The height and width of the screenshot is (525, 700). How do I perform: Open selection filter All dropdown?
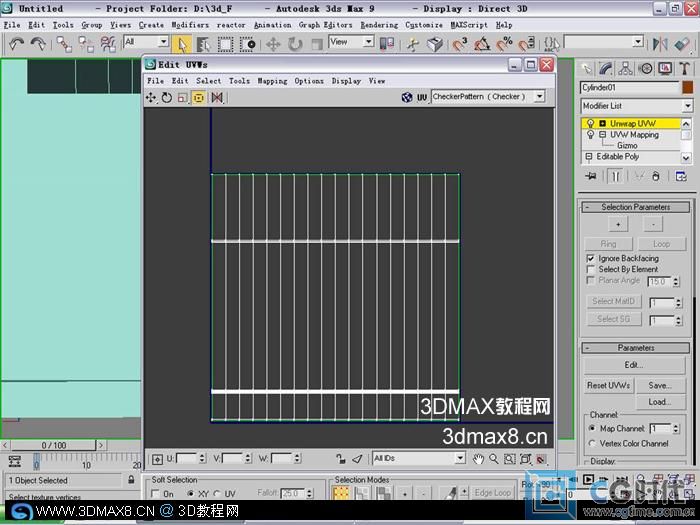point(146,42)
